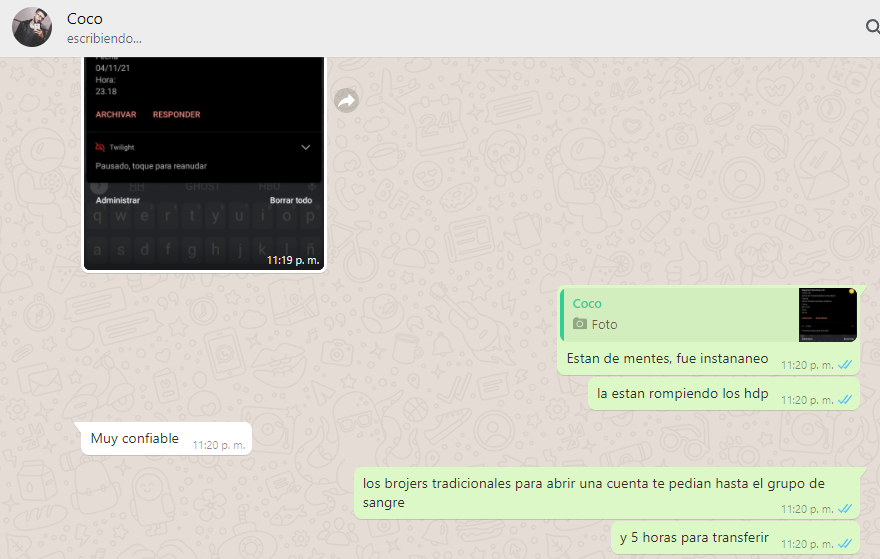Click read receipt on "la estan rompiendo" message
Image resolution: width=880 pixels, height=559 pixels.
coord(845,400)
